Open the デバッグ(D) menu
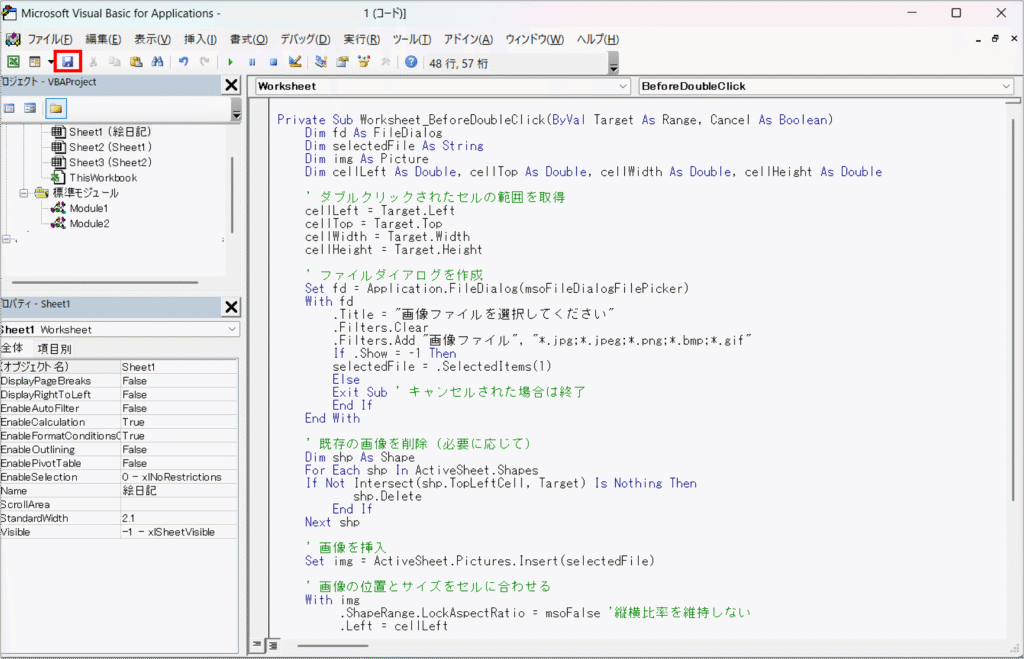 point(305,39)
